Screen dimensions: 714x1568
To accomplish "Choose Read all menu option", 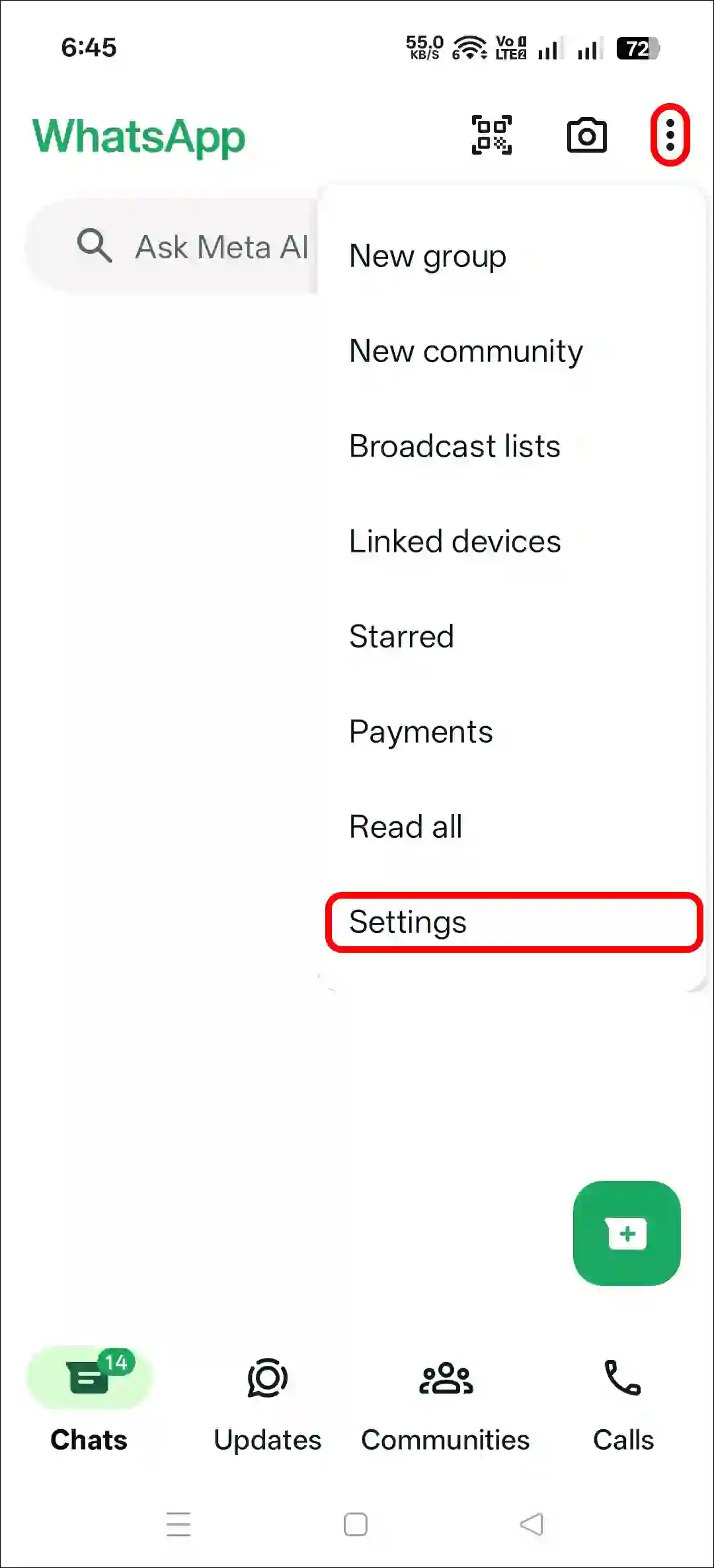I will (x=405, y=827).
